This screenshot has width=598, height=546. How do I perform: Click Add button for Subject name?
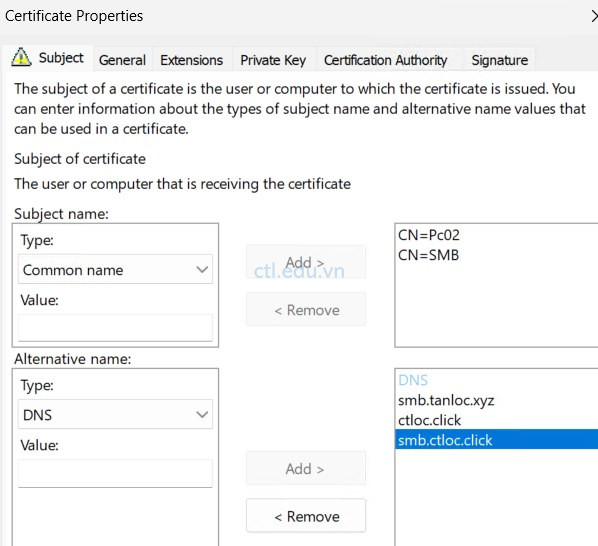pyautogui.click(x=306, y=262)
